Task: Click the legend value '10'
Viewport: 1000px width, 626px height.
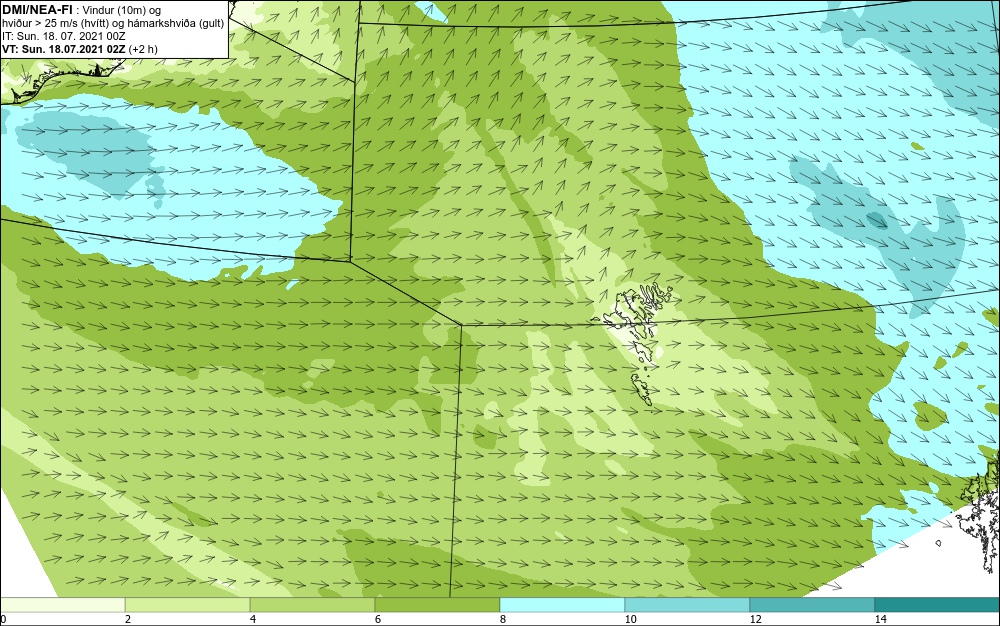Action: click(630, 619)
